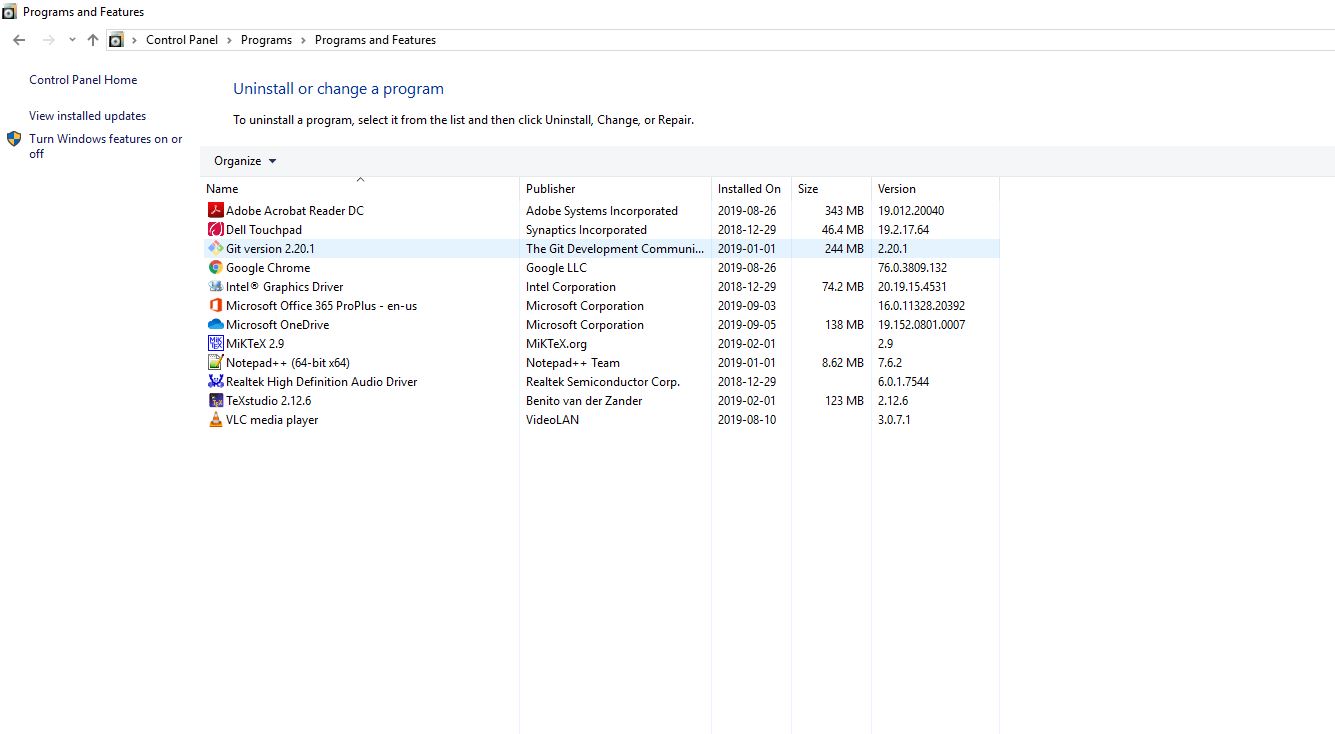Click version 3.0.7.1
This screenshot has height=734, width=1335.
coord(894,419)
